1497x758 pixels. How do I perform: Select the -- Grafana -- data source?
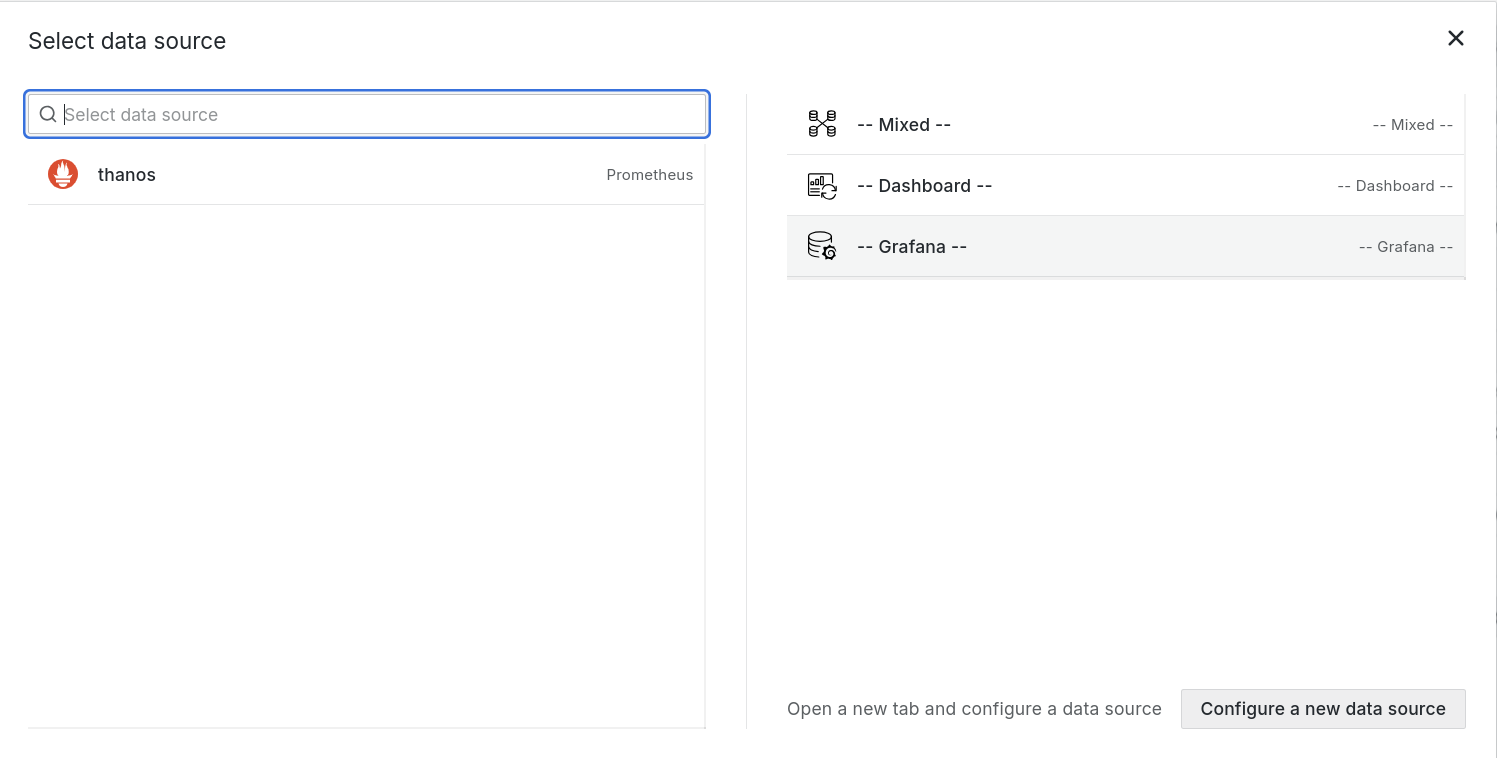pyautogui.click(x=1126, y=246)
